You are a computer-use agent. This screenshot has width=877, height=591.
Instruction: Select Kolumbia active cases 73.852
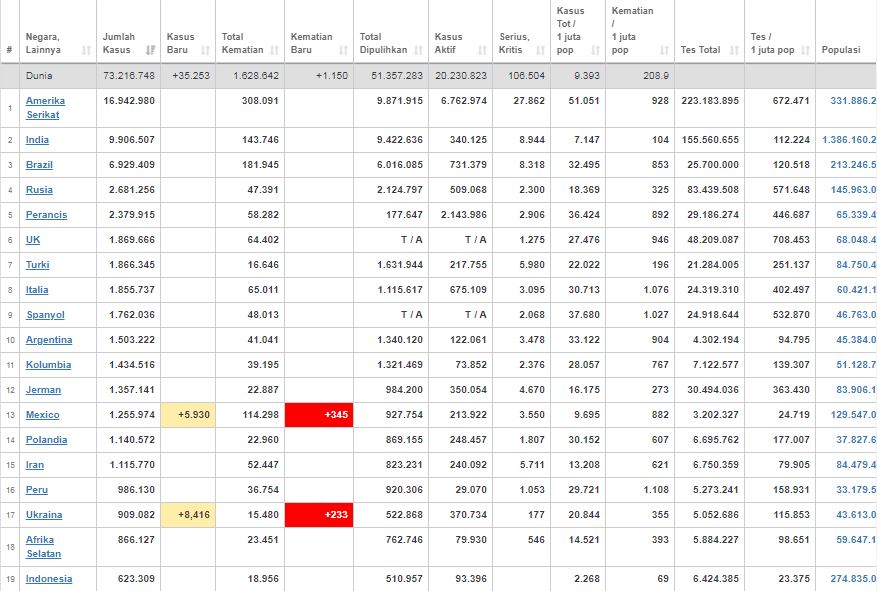pos(471,365)
